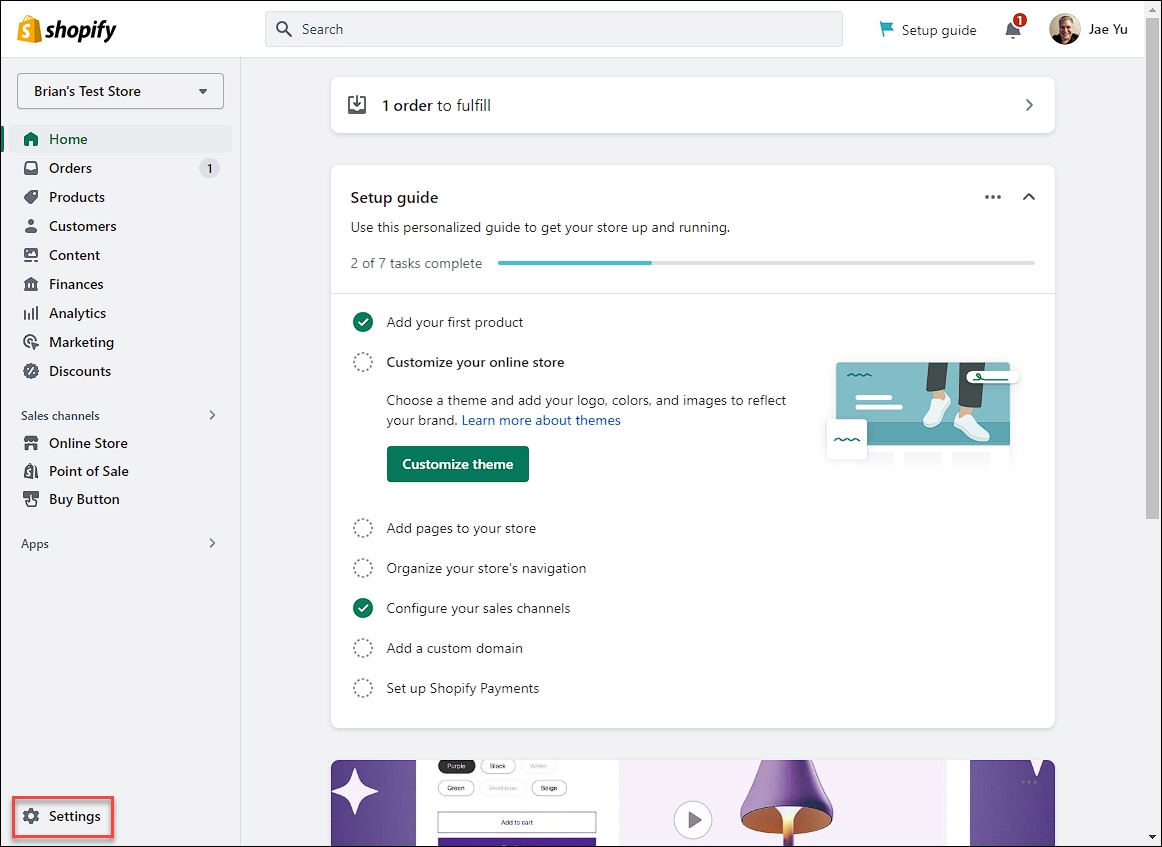Click the Customize theme button

457,464
